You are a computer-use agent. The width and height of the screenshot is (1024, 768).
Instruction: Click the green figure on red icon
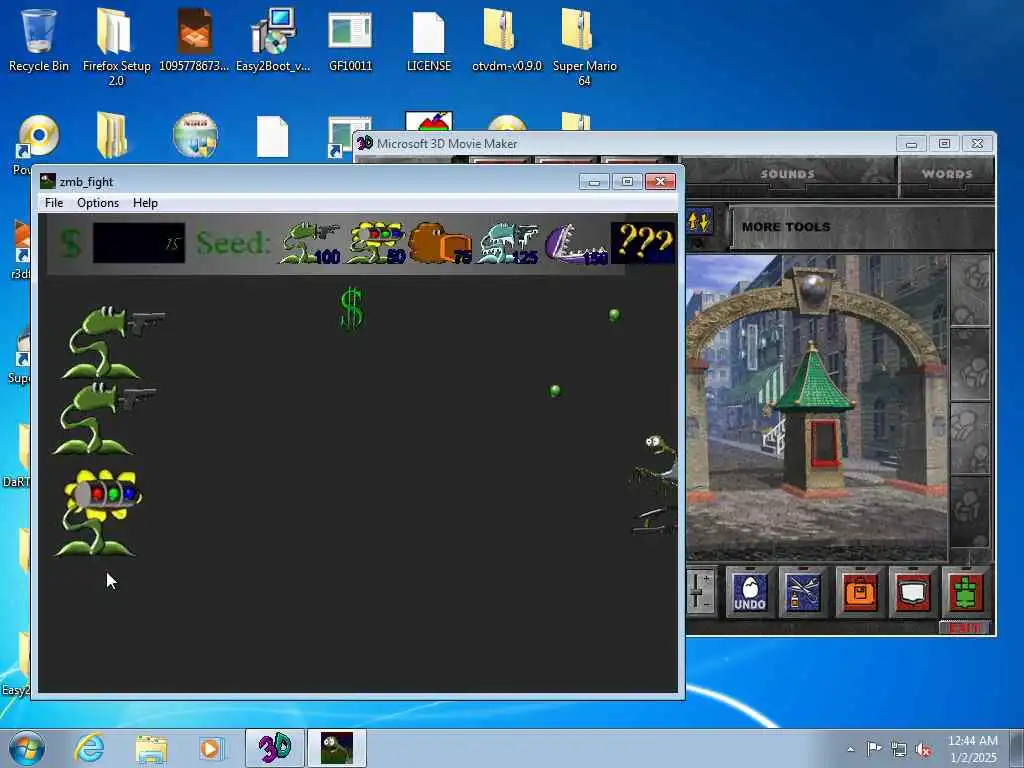coord(965,592)
